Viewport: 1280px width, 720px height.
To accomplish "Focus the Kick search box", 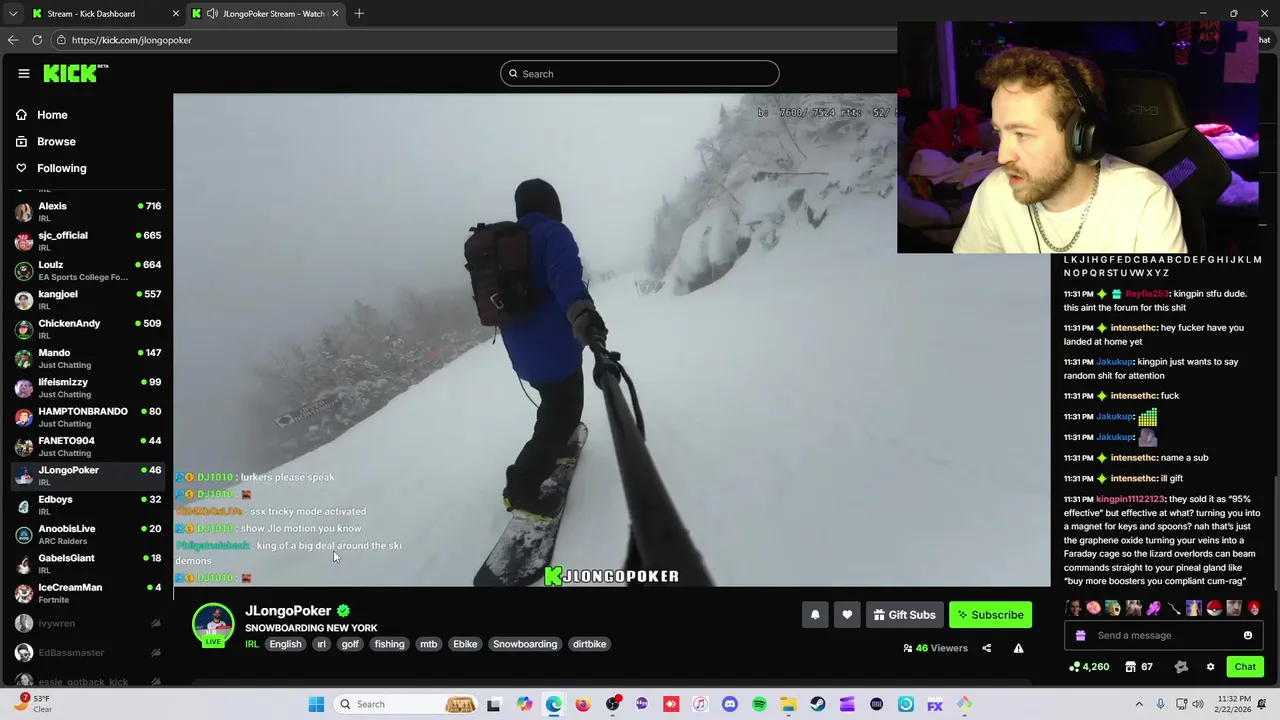I will 640,73.
